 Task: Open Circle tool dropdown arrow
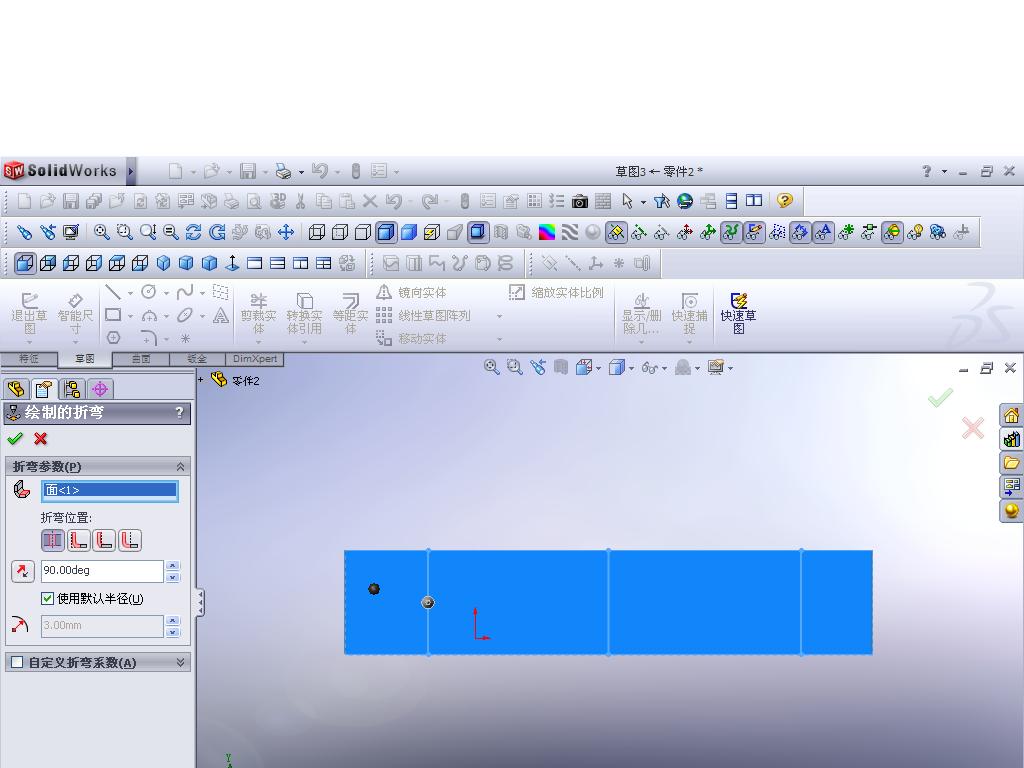[167, 293]
